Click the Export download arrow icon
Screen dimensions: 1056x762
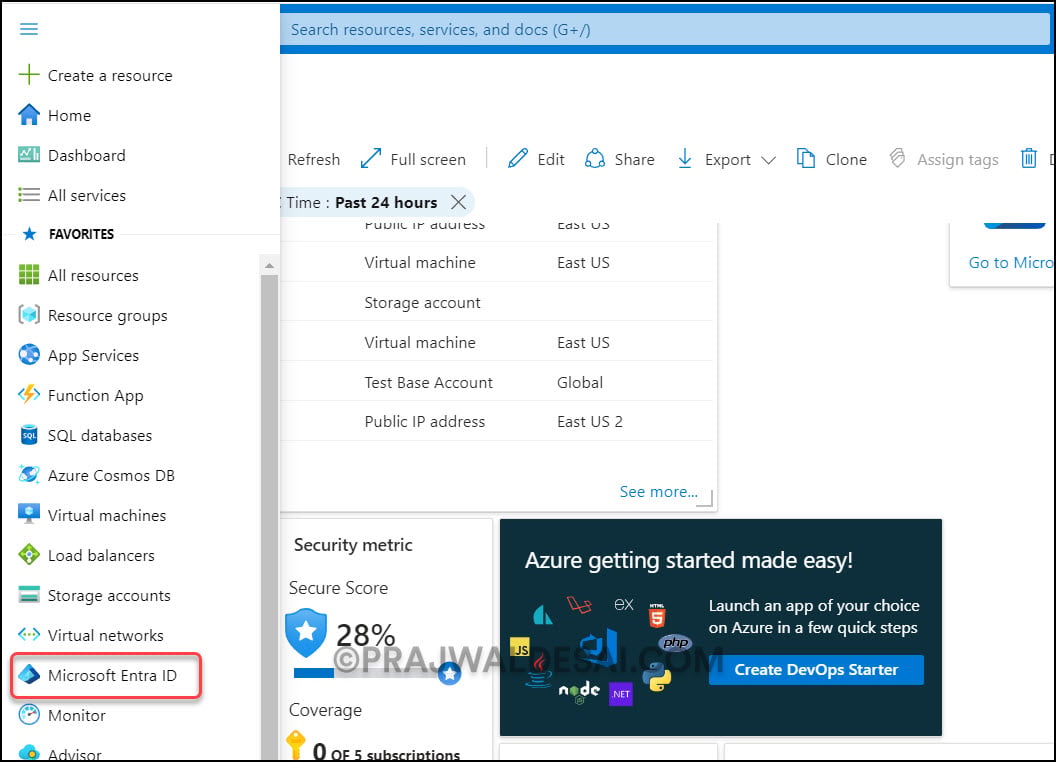pos(685,159)
